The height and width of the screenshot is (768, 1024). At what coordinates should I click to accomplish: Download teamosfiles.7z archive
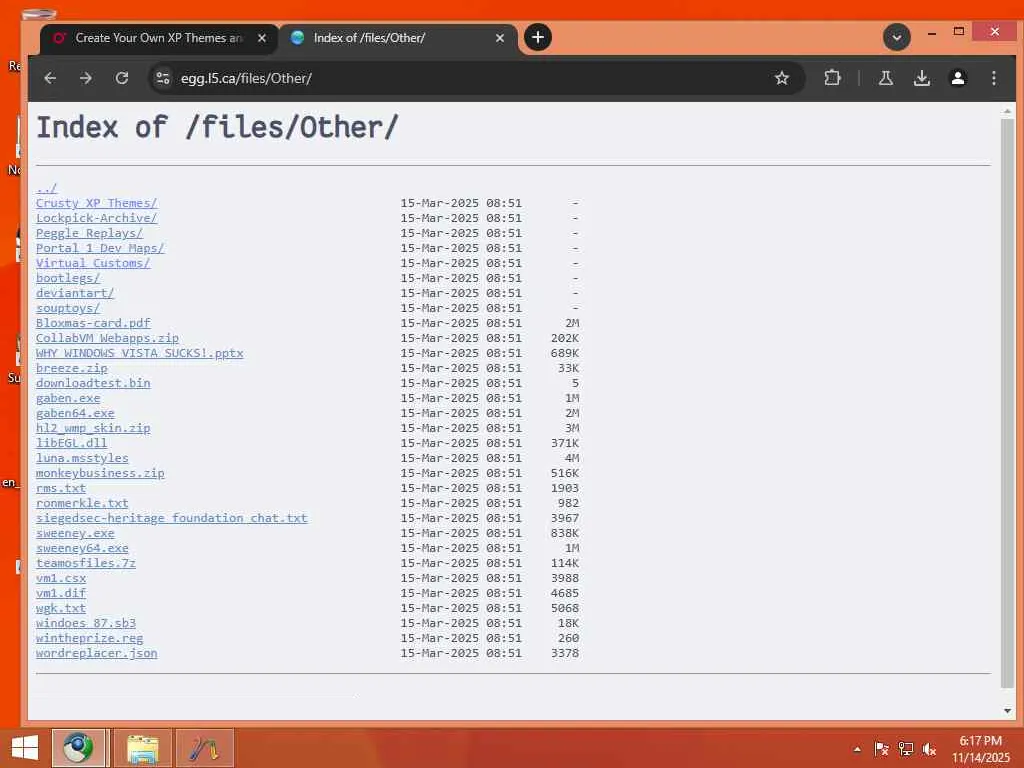click(x=86, y=564)
